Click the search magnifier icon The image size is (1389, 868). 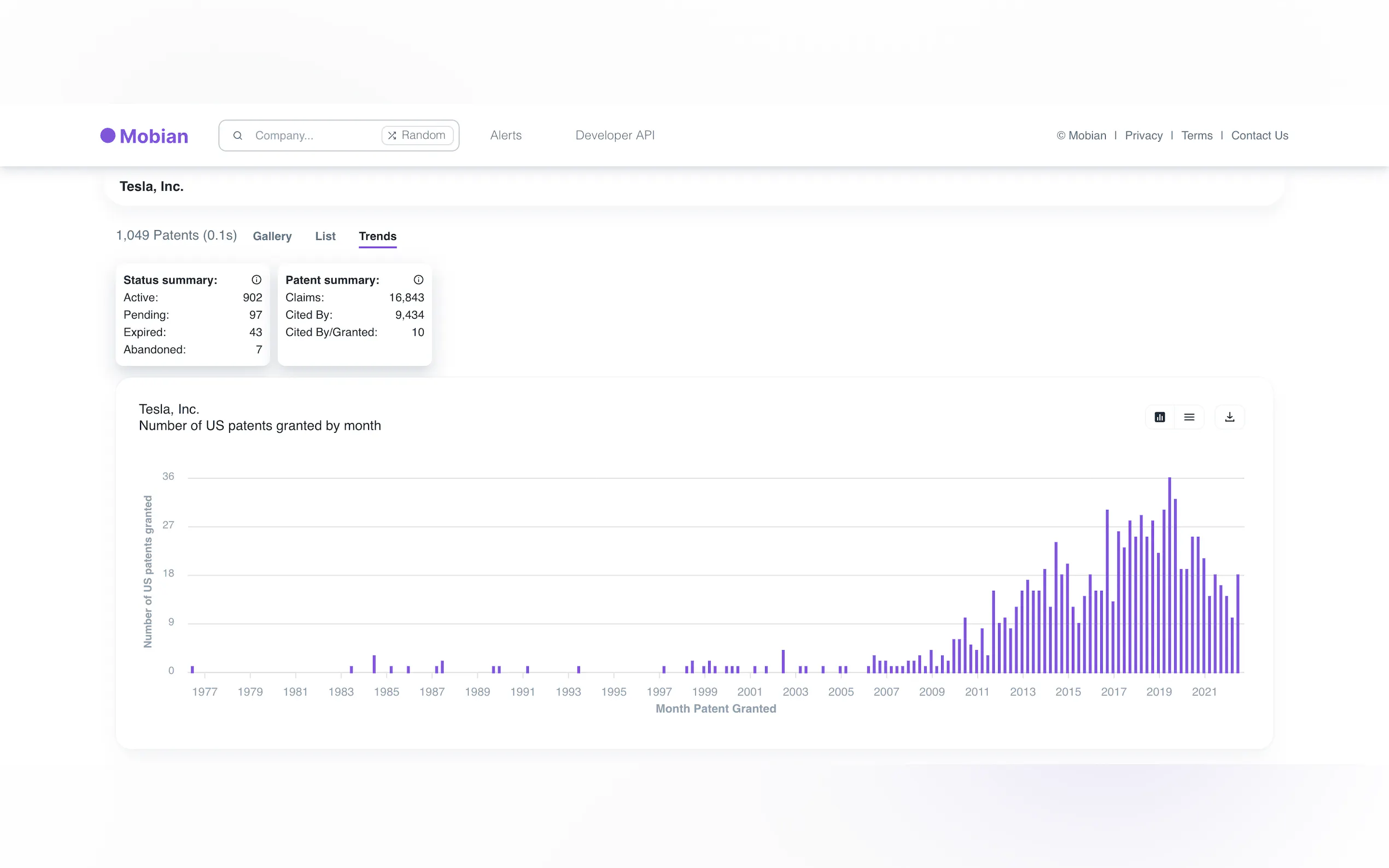point(238,136)
